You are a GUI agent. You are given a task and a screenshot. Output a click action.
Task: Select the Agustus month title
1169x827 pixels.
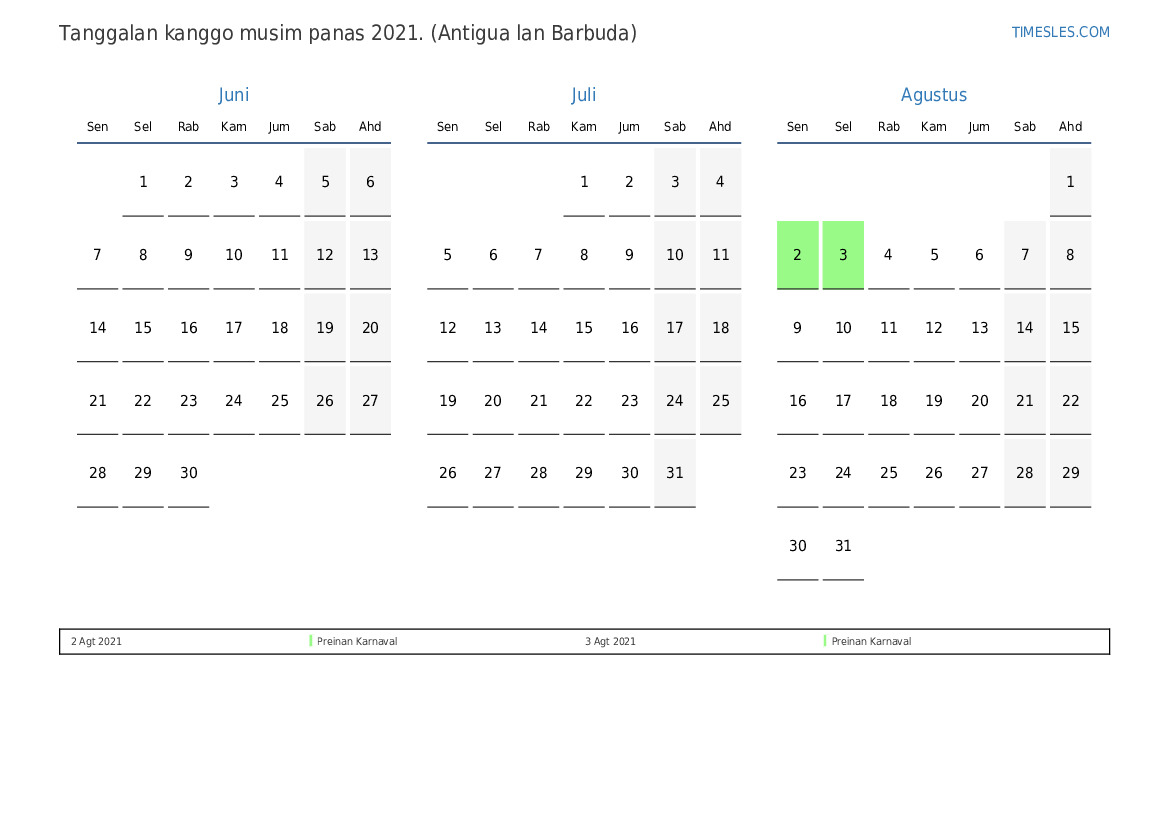[933, 95]
